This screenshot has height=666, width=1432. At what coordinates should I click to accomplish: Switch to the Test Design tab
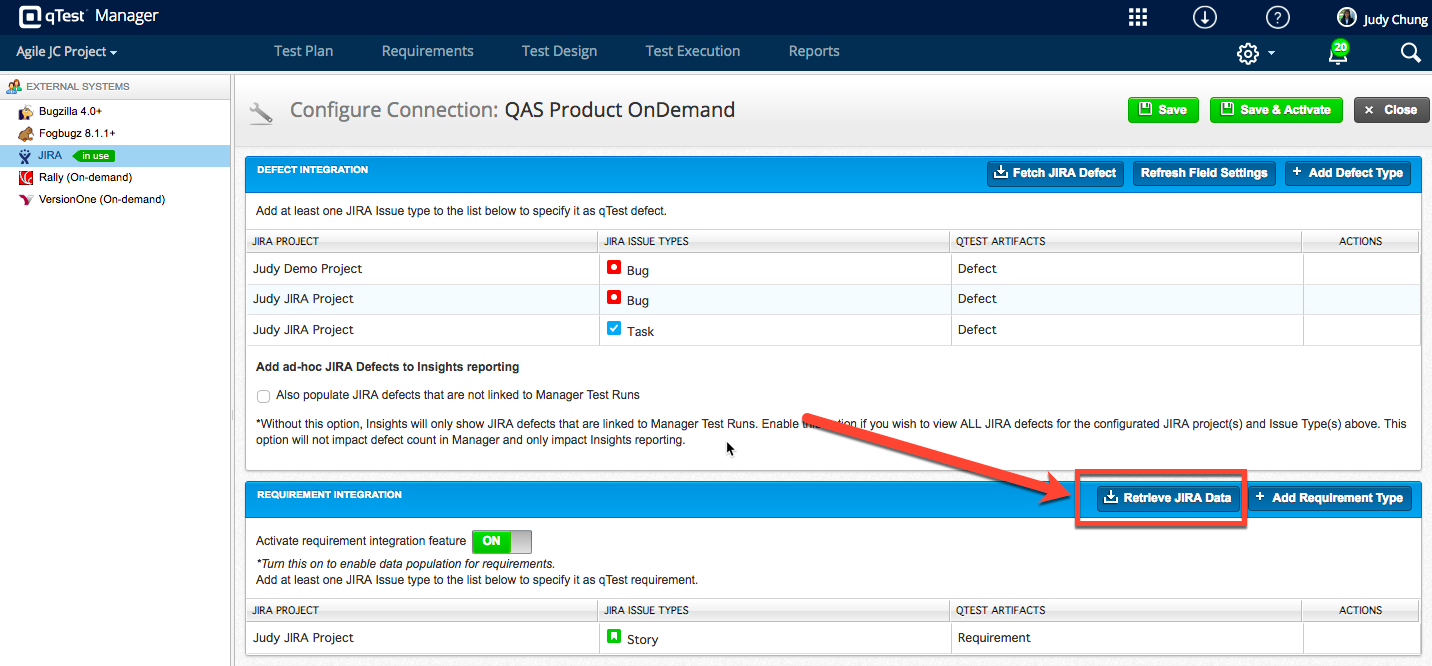(559, 51)
